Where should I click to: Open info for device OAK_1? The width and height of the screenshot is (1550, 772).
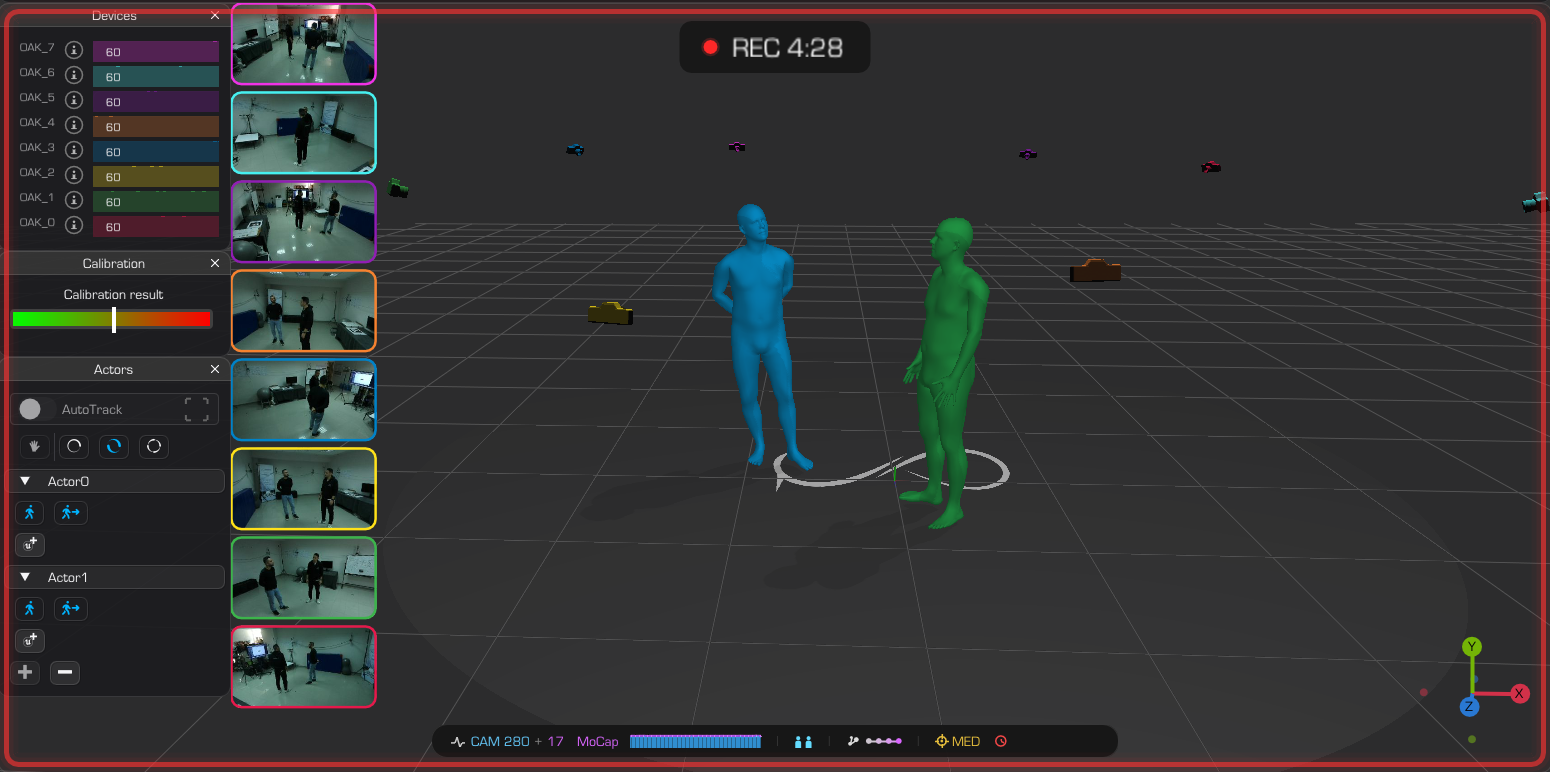(x=73, y=199)
